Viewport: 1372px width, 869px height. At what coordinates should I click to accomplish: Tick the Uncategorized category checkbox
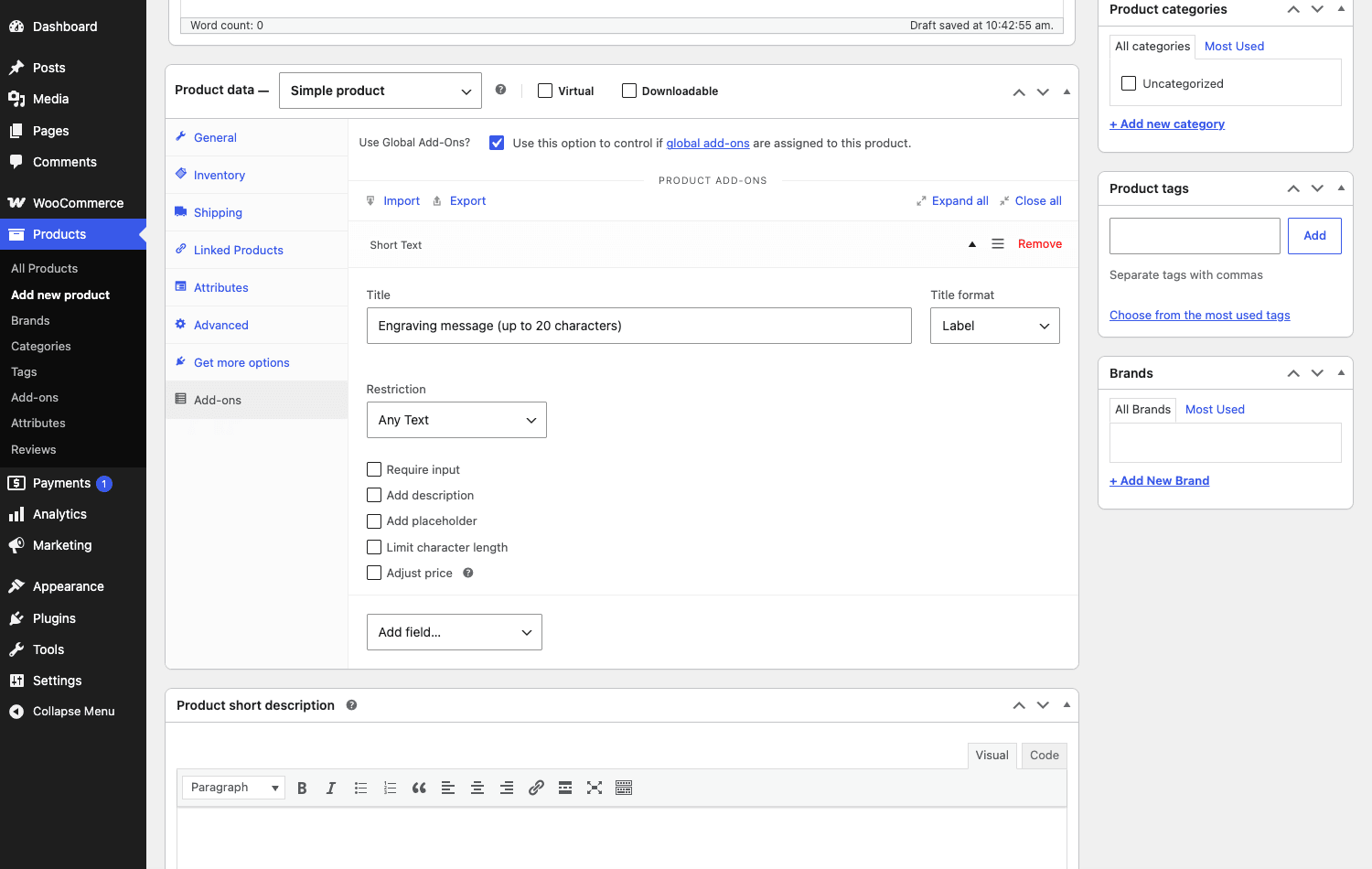(x=1129, y=83)
